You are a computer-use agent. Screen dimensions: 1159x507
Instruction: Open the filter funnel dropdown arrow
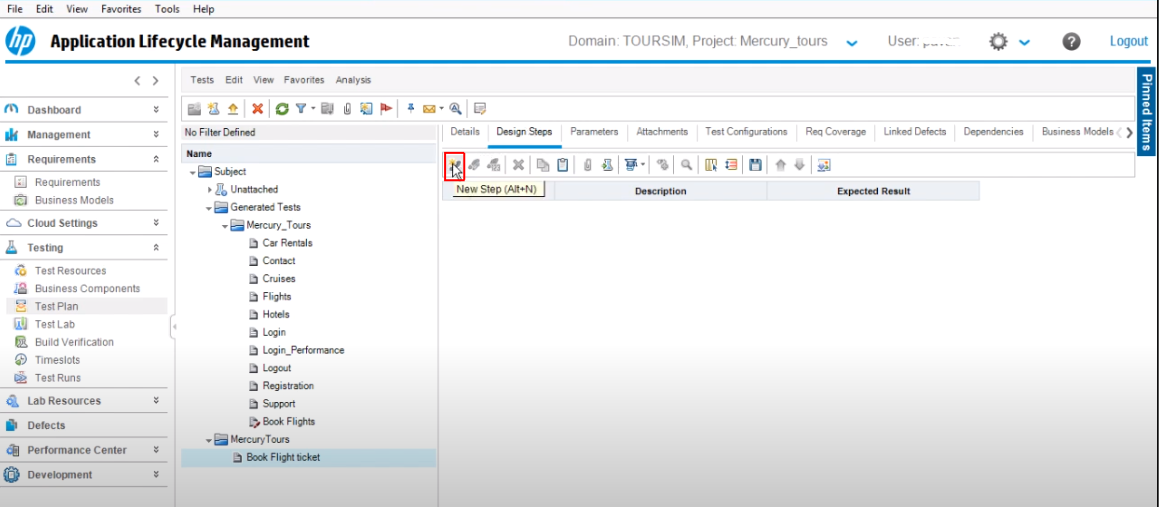[x=312, y=109]
